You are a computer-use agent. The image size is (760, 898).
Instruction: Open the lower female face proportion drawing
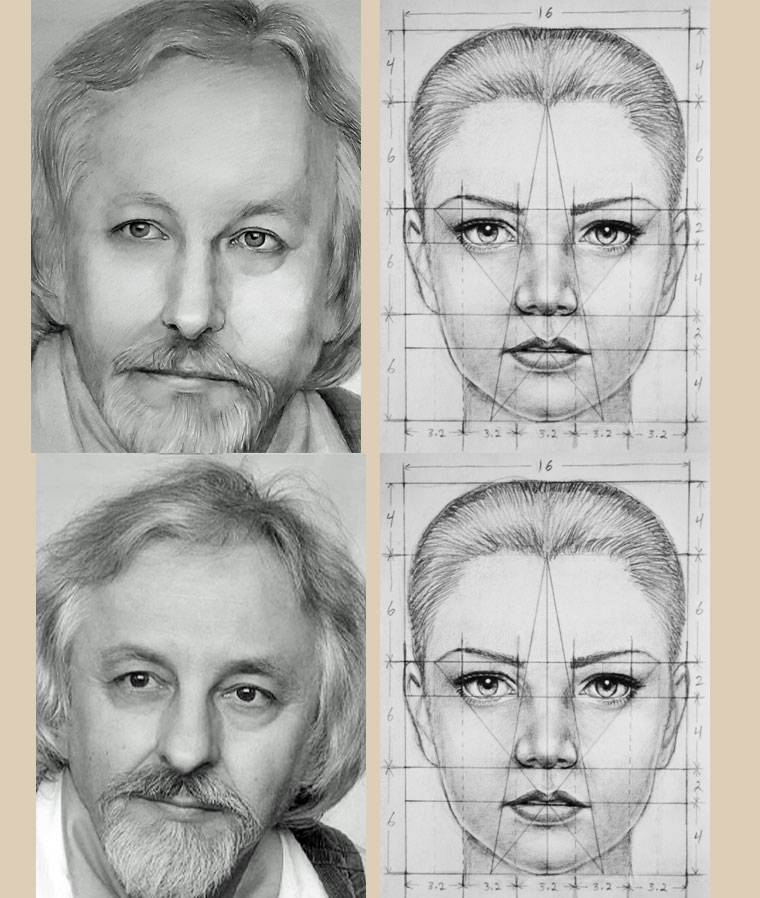tap(545, 676)
